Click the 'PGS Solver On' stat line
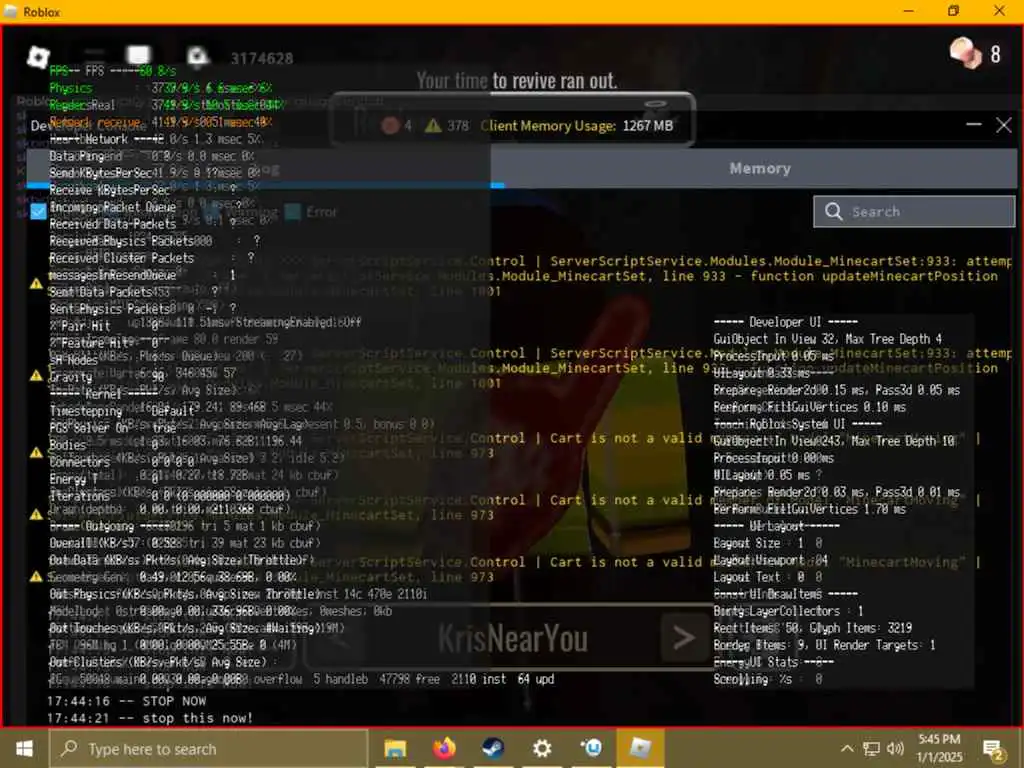Image resolution: width=1024 pixels, height=768 pixels. tap(113, 428)
